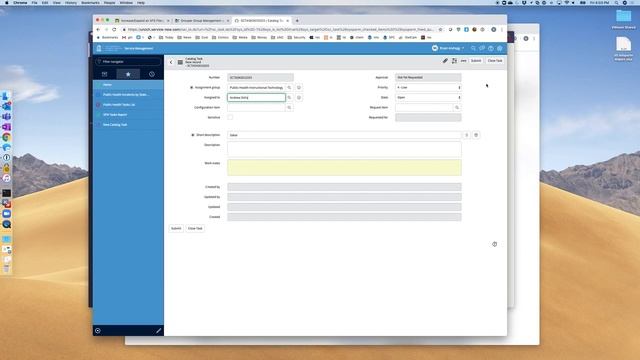640x360 pixels.
Task: Open the History menu in menu bar
Action: (71, 2)
